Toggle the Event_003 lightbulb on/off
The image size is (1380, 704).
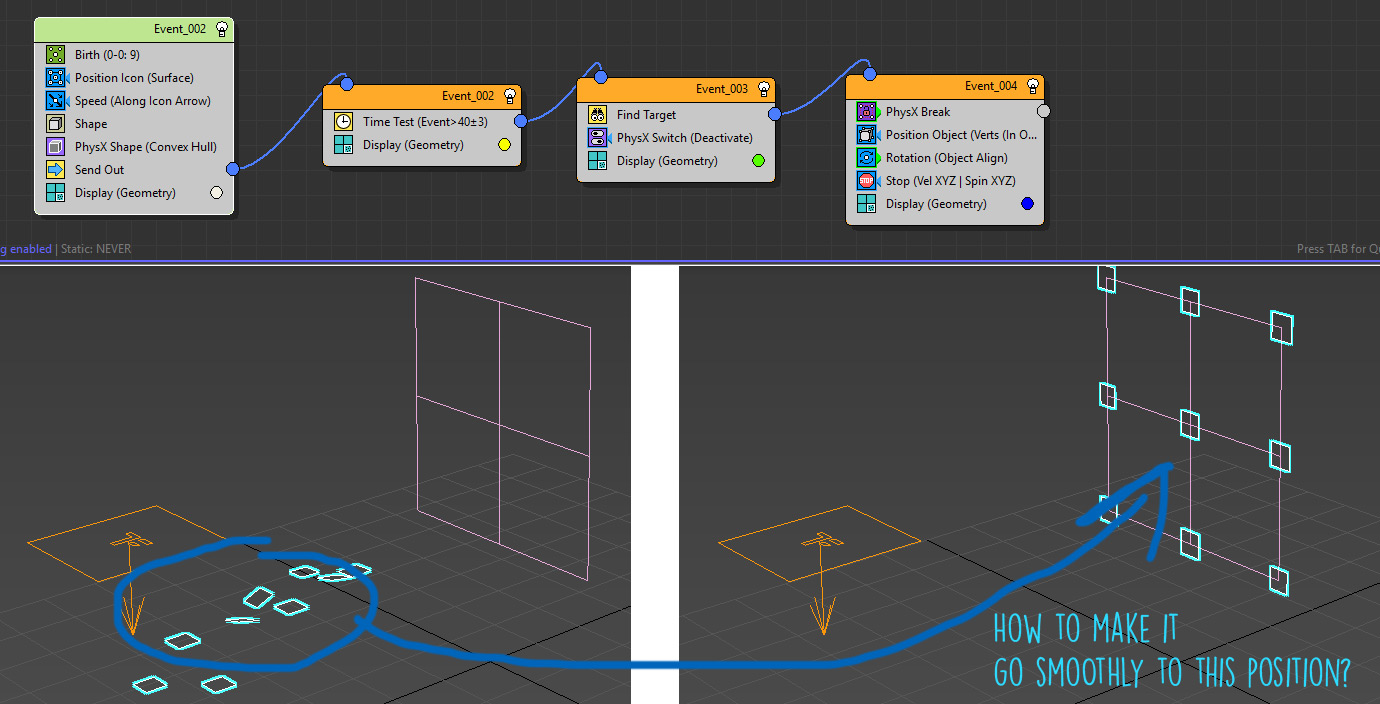click(764, 89)
